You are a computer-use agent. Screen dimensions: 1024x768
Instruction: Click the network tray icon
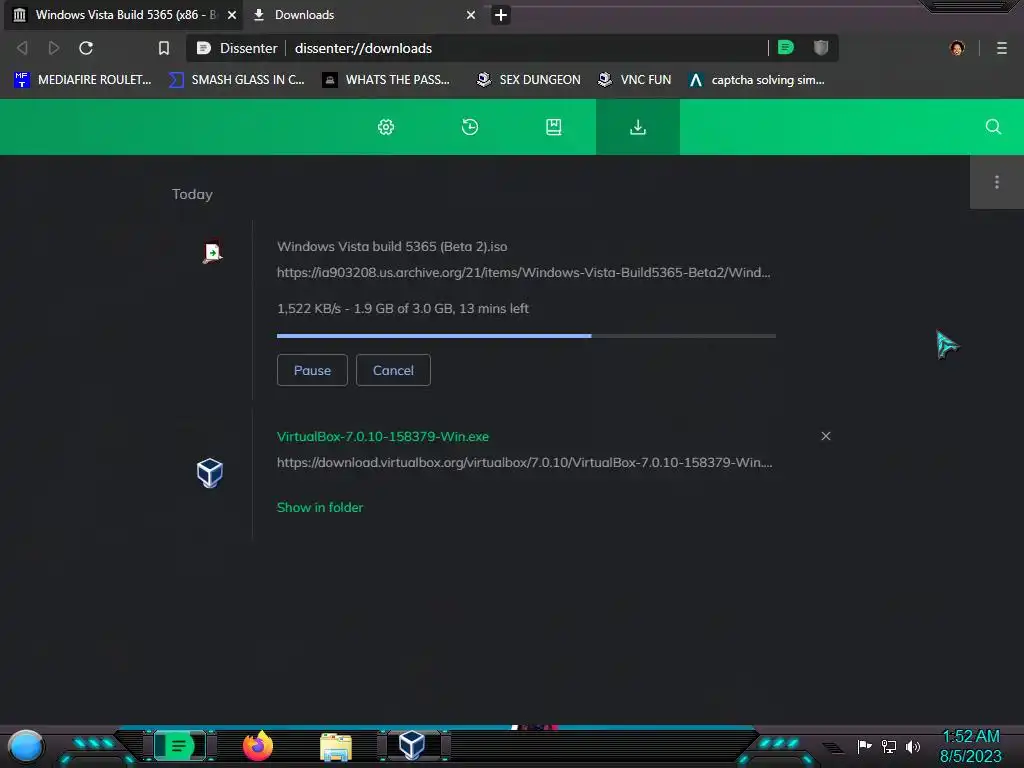click(x=889, y=746)
